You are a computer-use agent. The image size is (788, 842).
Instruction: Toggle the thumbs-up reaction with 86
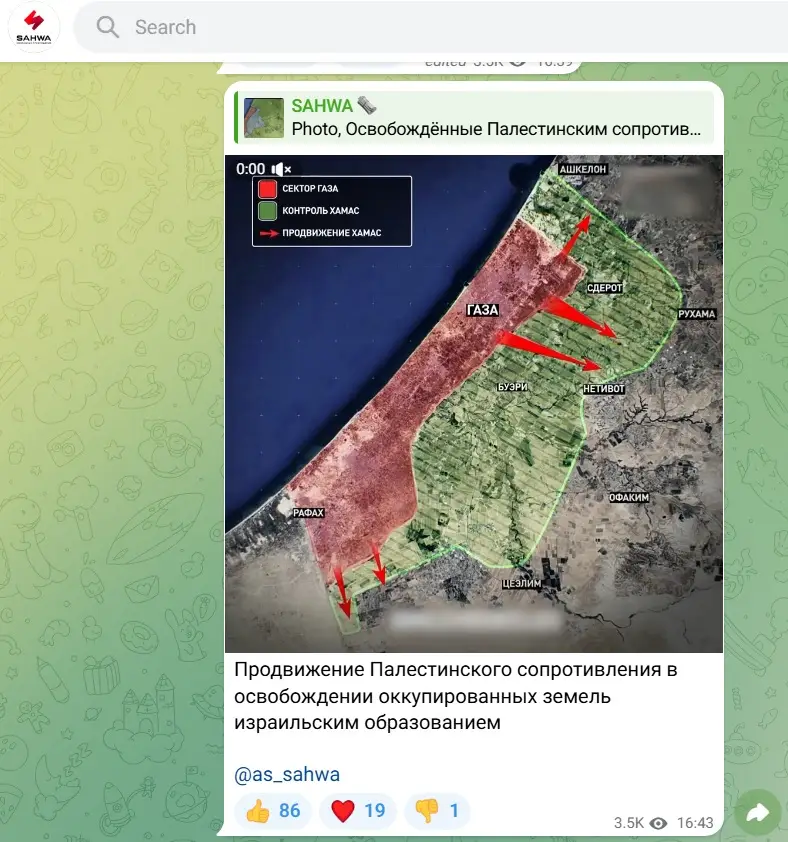(x=273, y=810)
